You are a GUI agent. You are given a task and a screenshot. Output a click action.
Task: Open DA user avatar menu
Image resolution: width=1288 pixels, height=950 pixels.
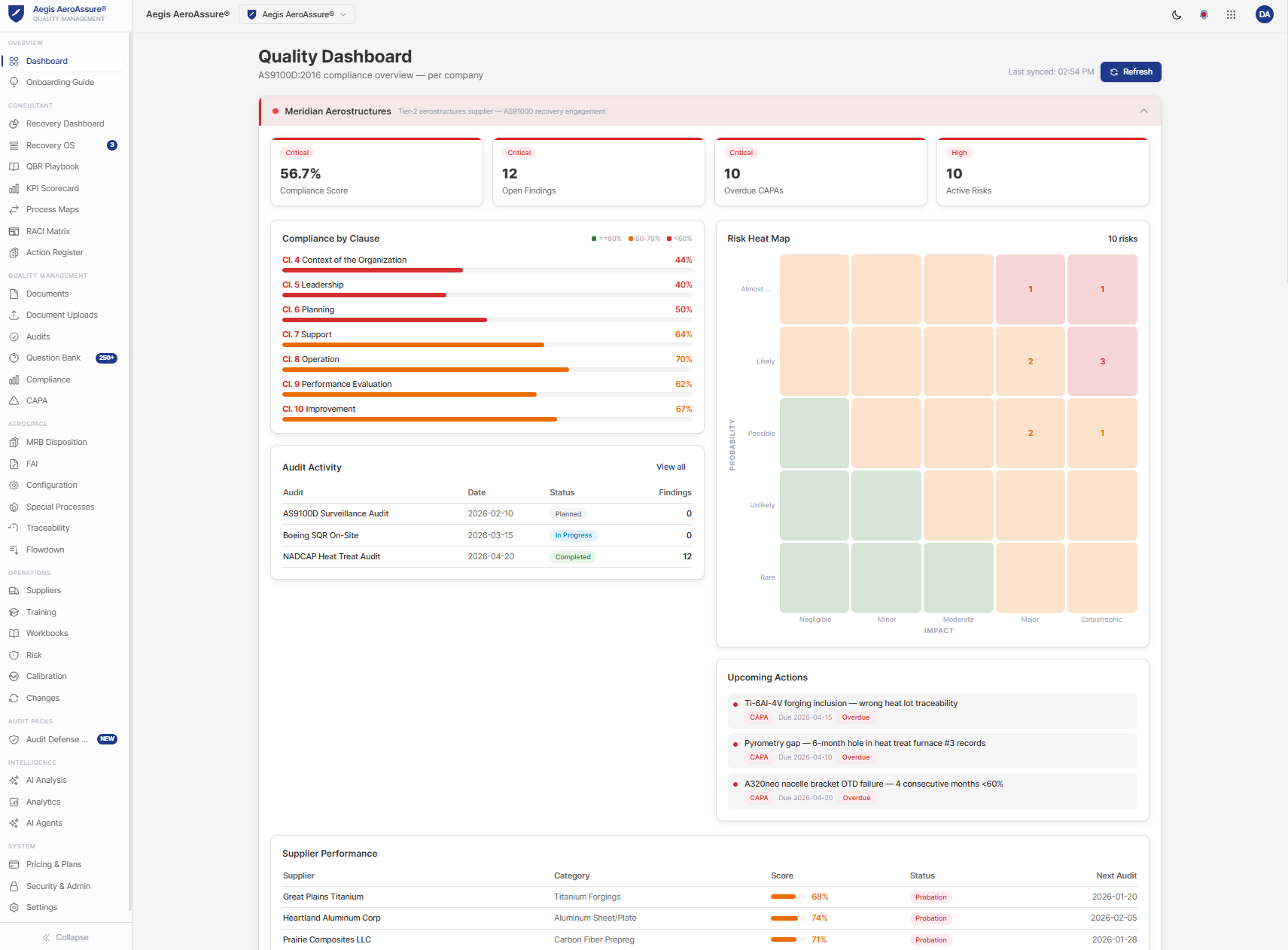[1264, 14]
